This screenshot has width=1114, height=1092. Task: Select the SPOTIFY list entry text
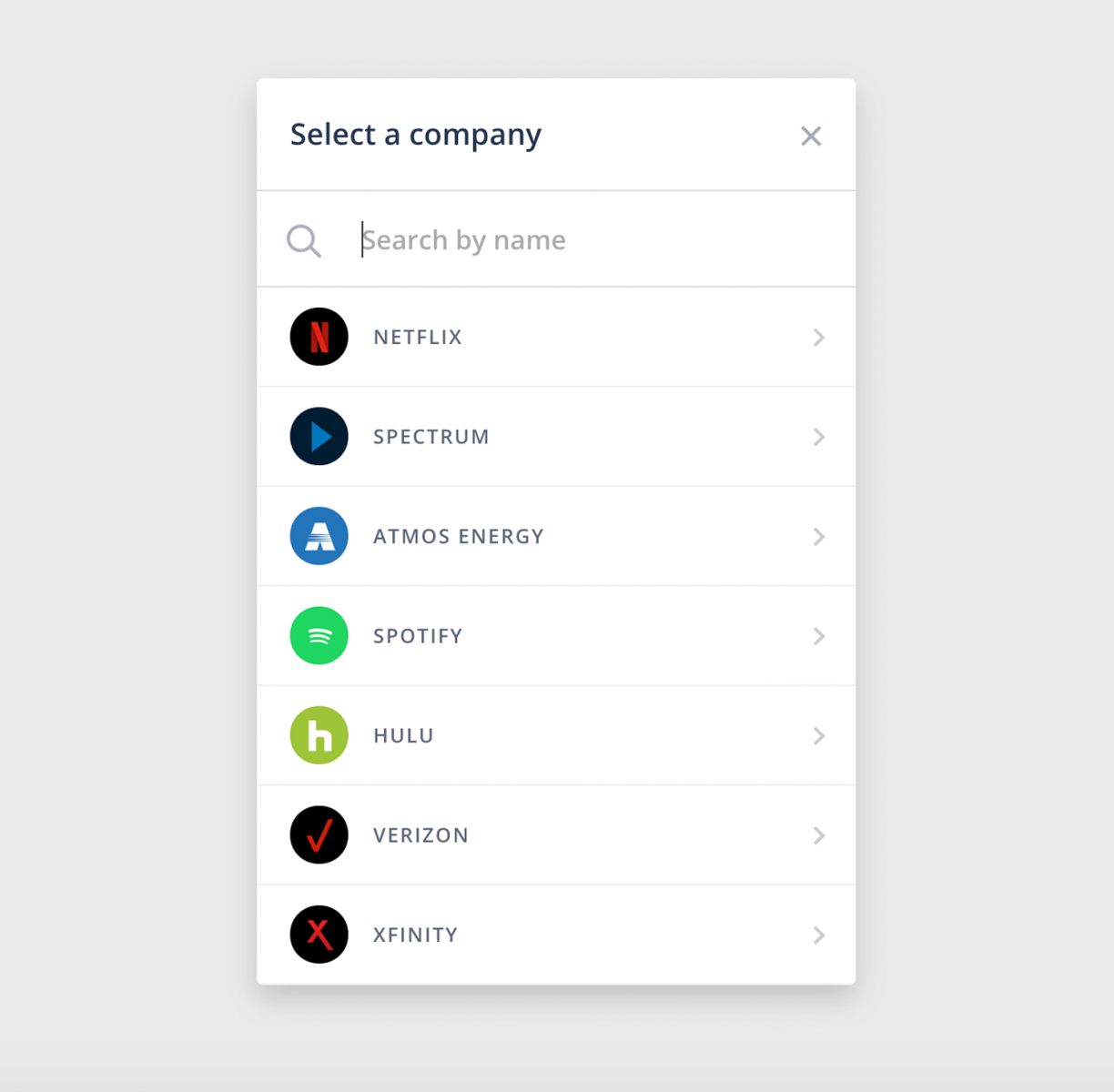[x=418, y=636]
